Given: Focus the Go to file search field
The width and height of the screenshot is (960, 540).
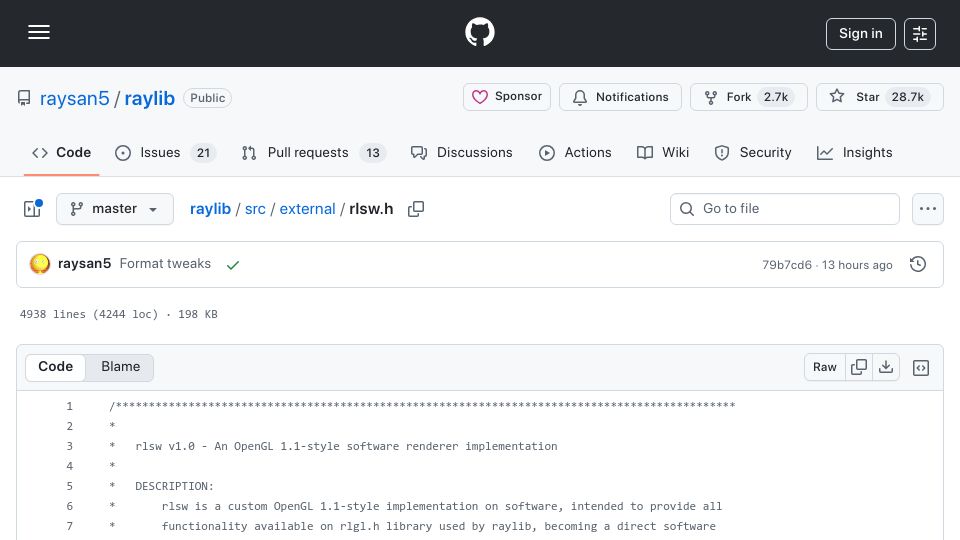Looking at the screenshot, I should pyautogui.click(x=784, y=209).
